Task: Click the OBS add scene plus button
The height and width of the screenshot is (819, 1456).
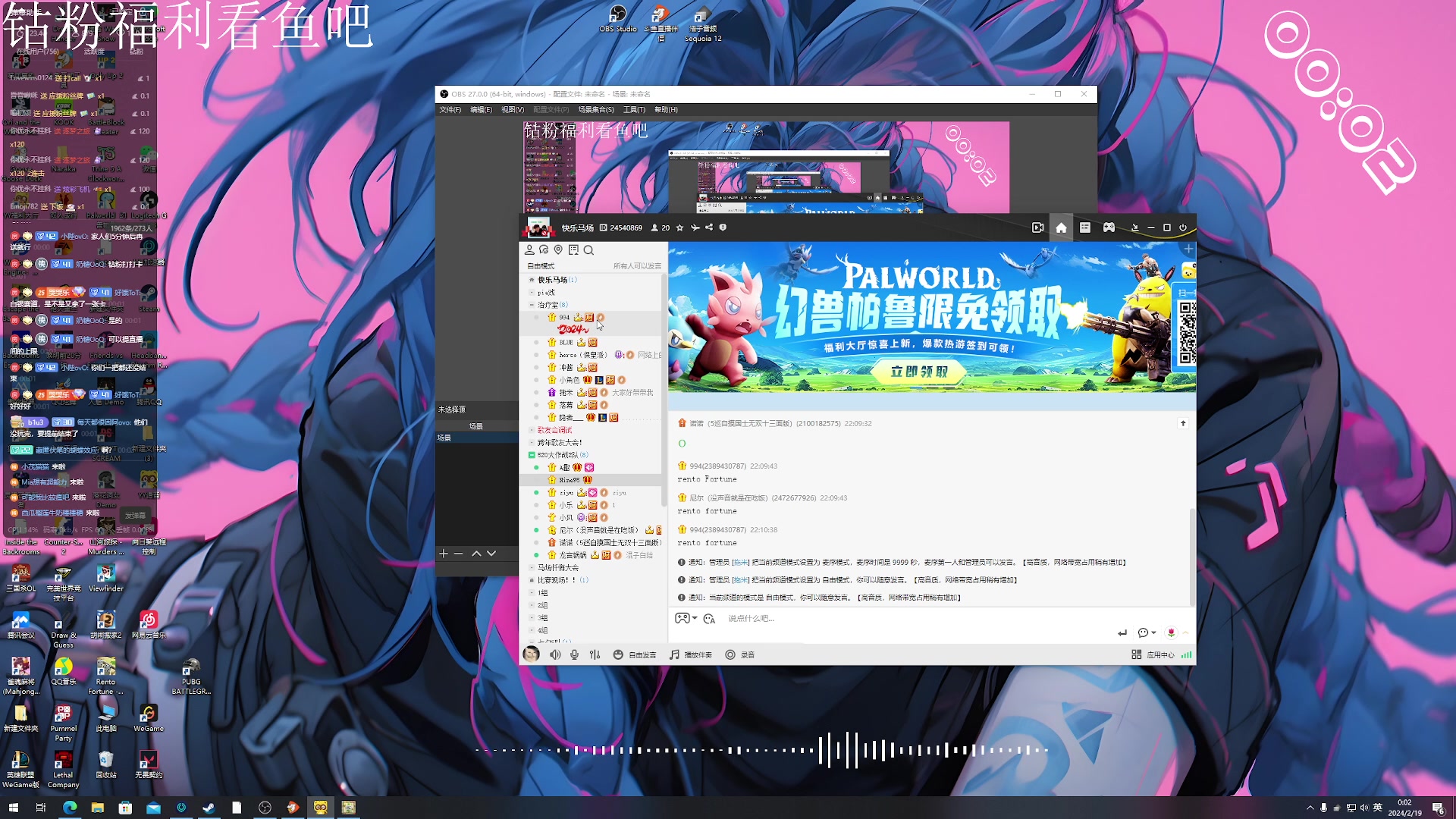Action: (444, 554)
